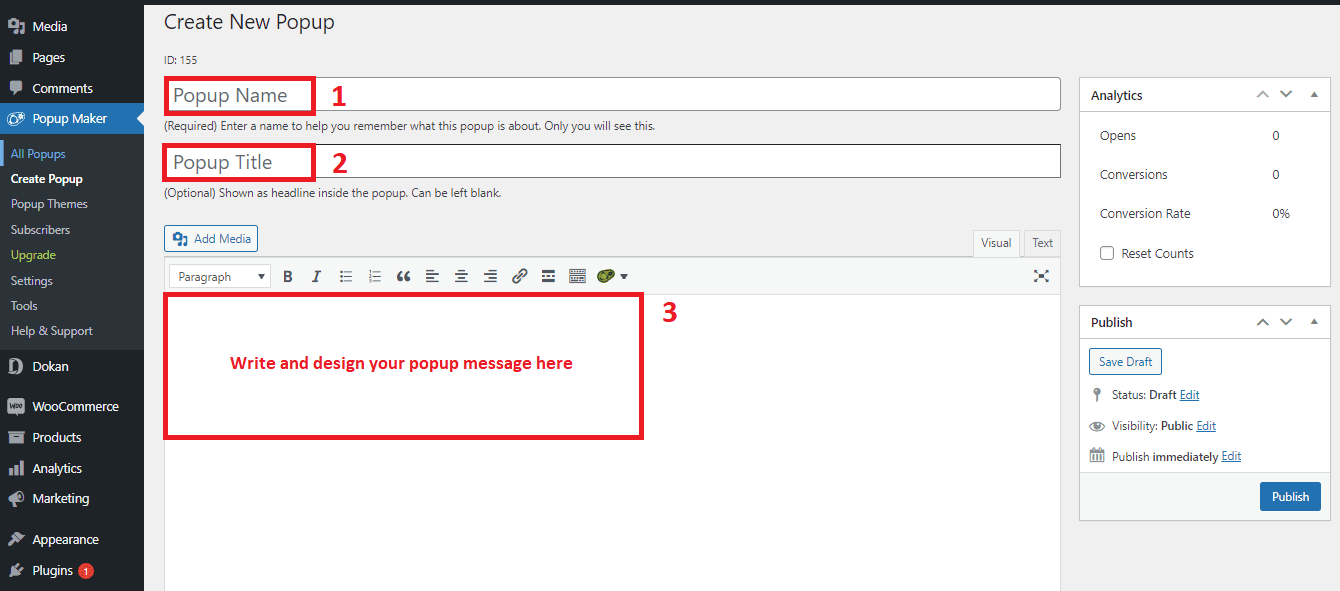Enable distraction-free fullscreen editor mode
Screen dimensions: 1340x591
1041,276
